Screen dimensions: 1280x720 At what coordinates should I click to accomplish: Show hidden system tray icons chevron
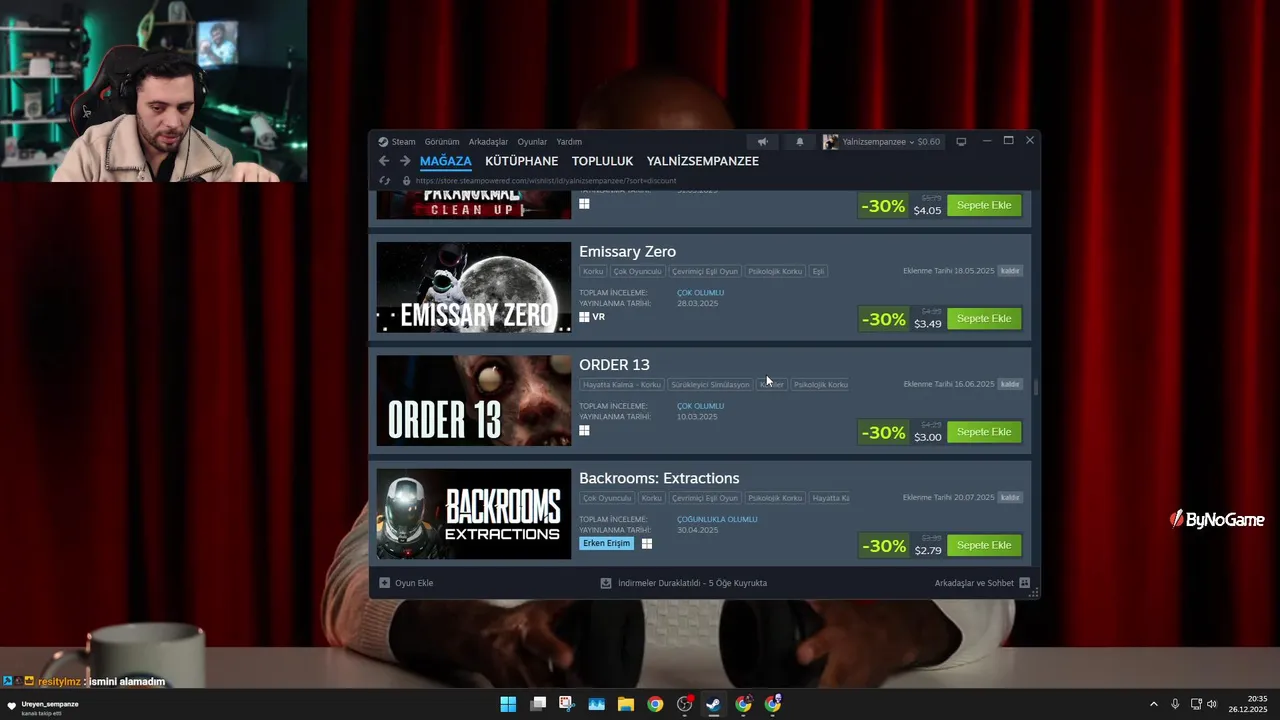coord(1153,704)
